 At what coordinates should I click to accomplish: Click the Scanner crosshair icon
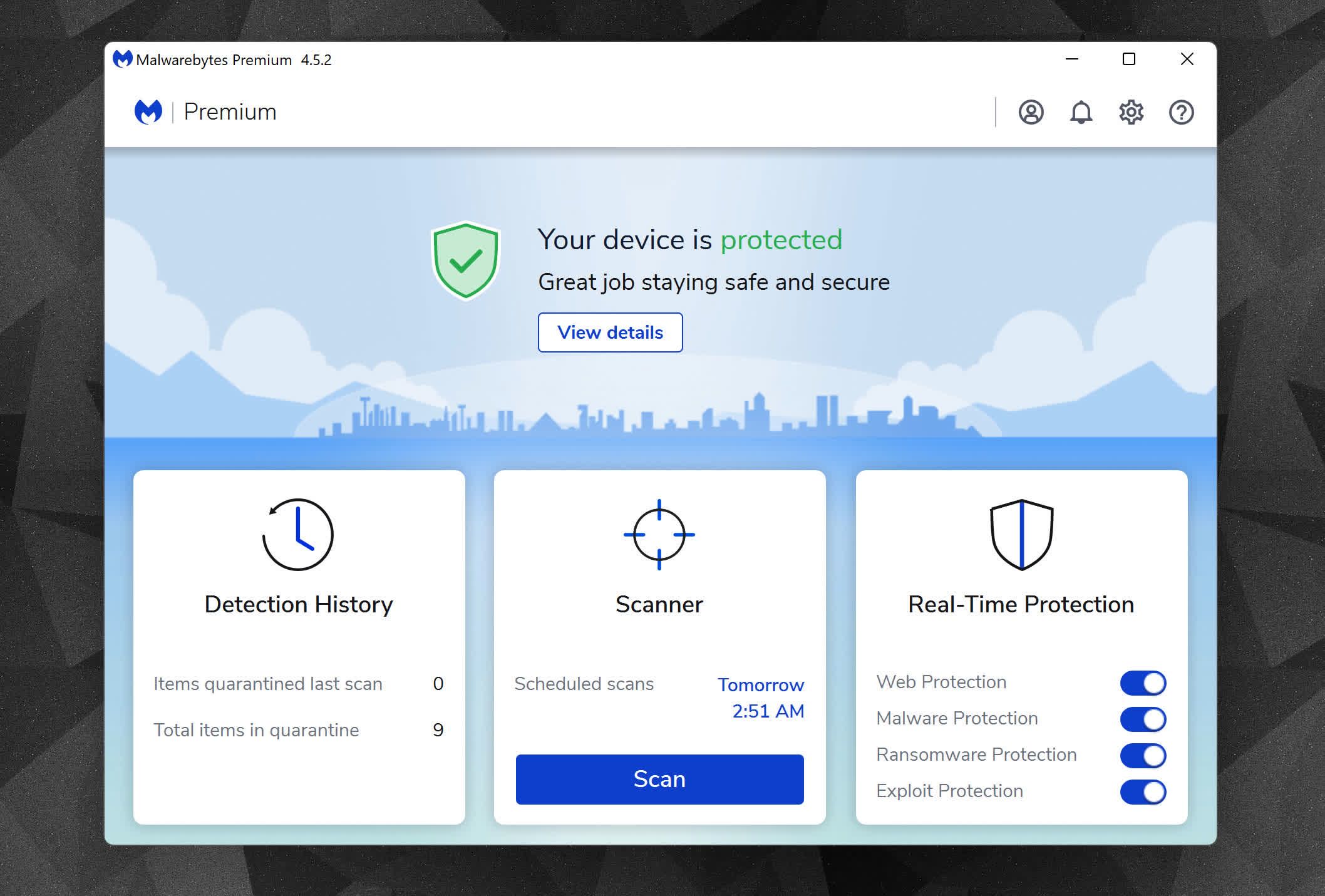tap(659, 534)
